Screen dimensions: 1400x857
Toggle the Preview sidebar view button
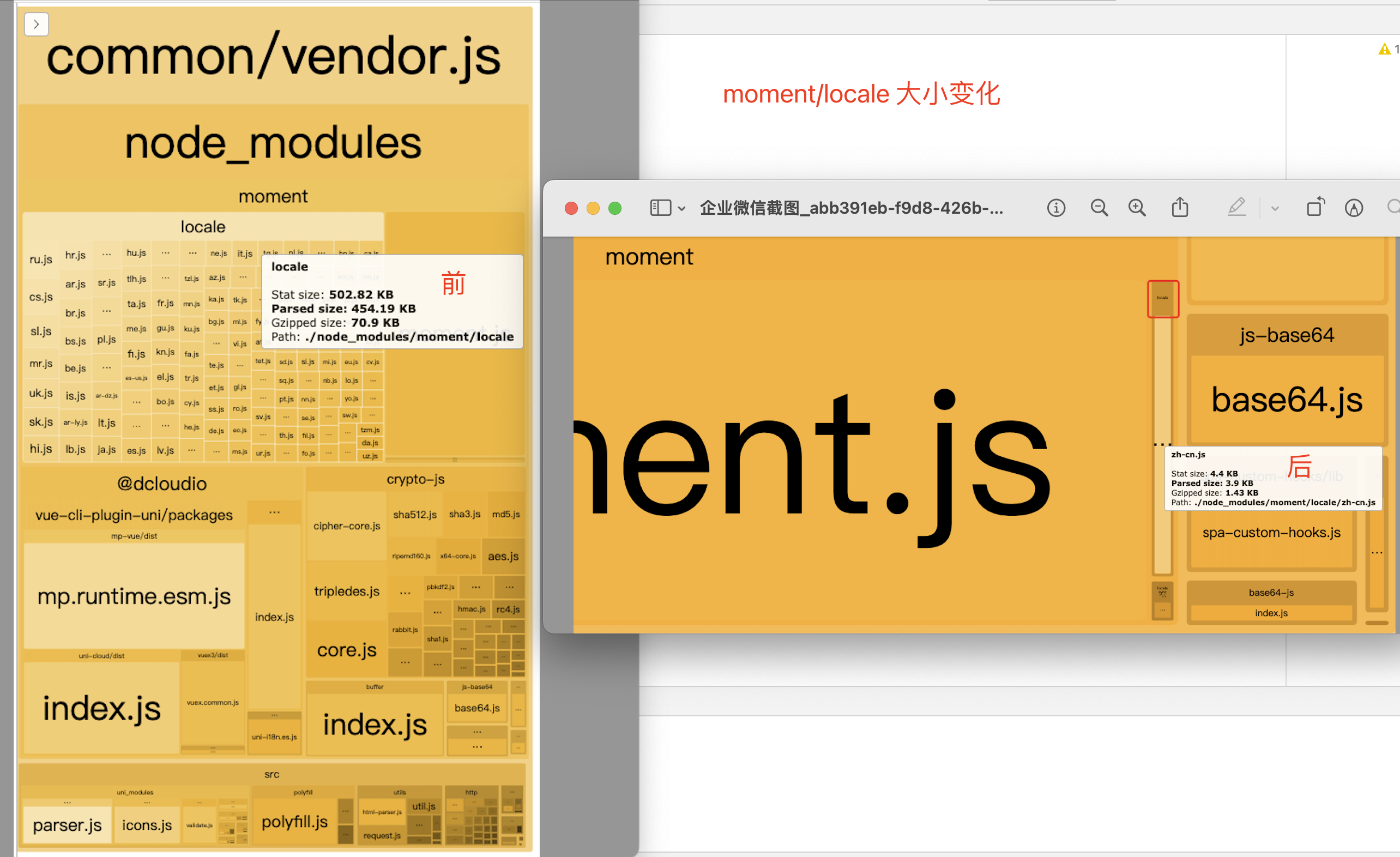coord(660,208)
